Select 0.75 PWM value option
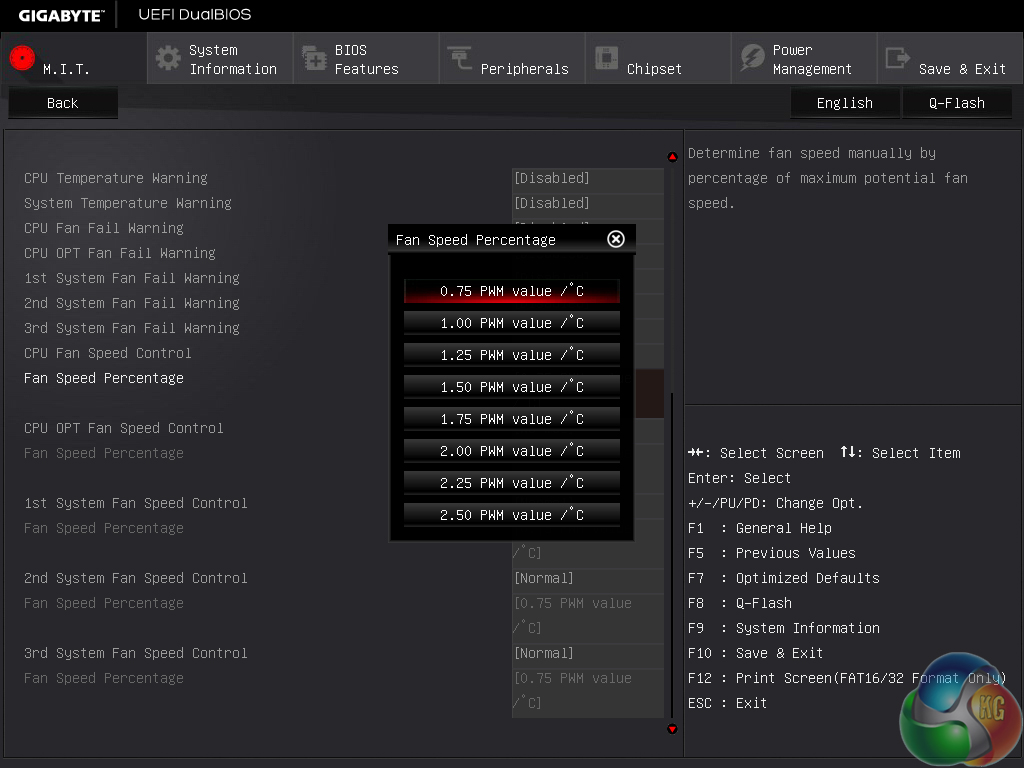1024x768 pixels. 511,291
